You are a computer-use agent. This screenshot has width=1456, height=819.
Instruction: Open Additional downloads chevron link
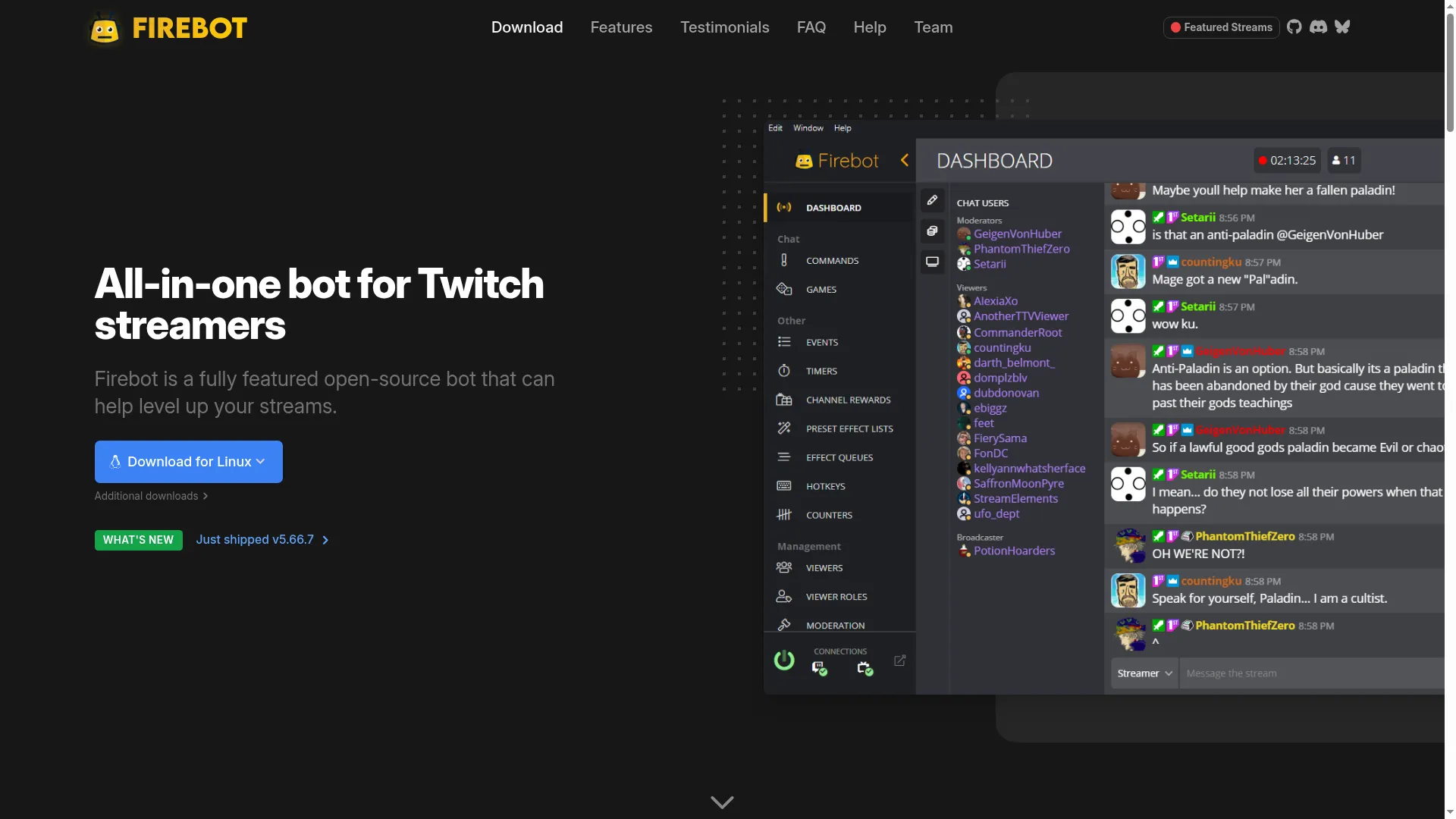tap(151, 496)
